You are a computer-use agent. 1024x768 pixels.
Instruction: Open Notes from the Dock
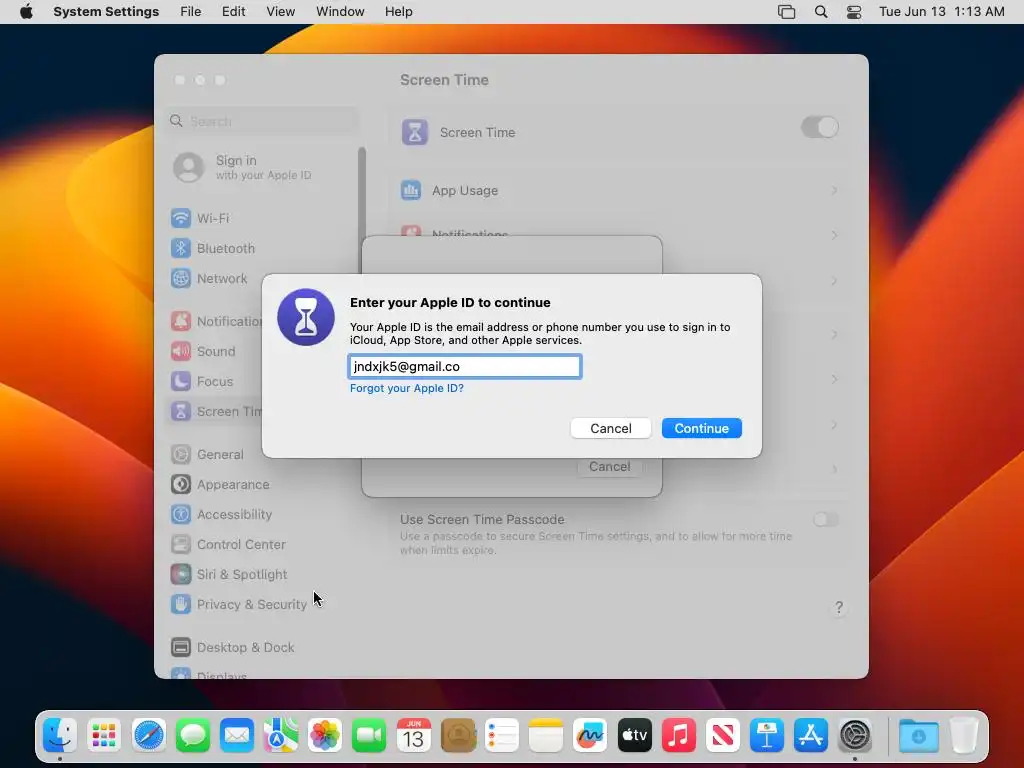pos(546,735)
